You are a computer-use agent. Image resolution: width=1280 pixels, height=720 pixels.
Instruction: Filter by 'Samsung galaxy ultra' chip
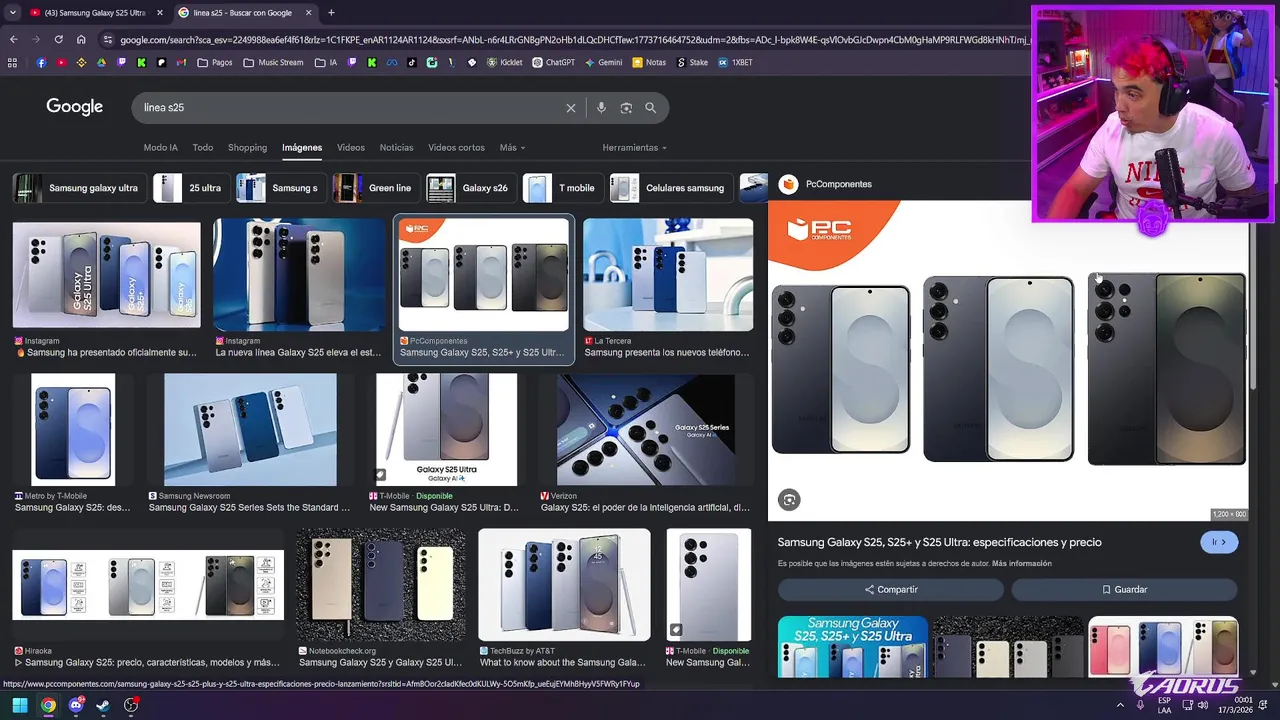79,188
